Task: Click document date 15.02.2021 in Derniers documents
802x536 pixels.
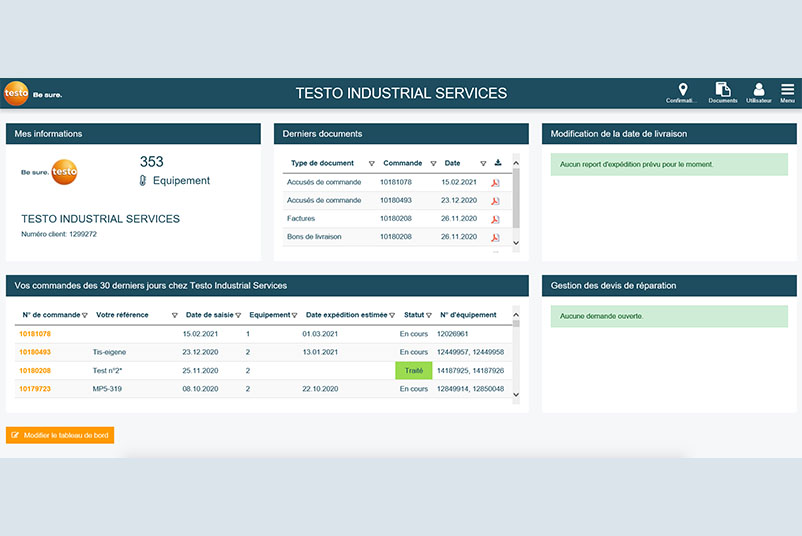Action: tap(459, 182)
